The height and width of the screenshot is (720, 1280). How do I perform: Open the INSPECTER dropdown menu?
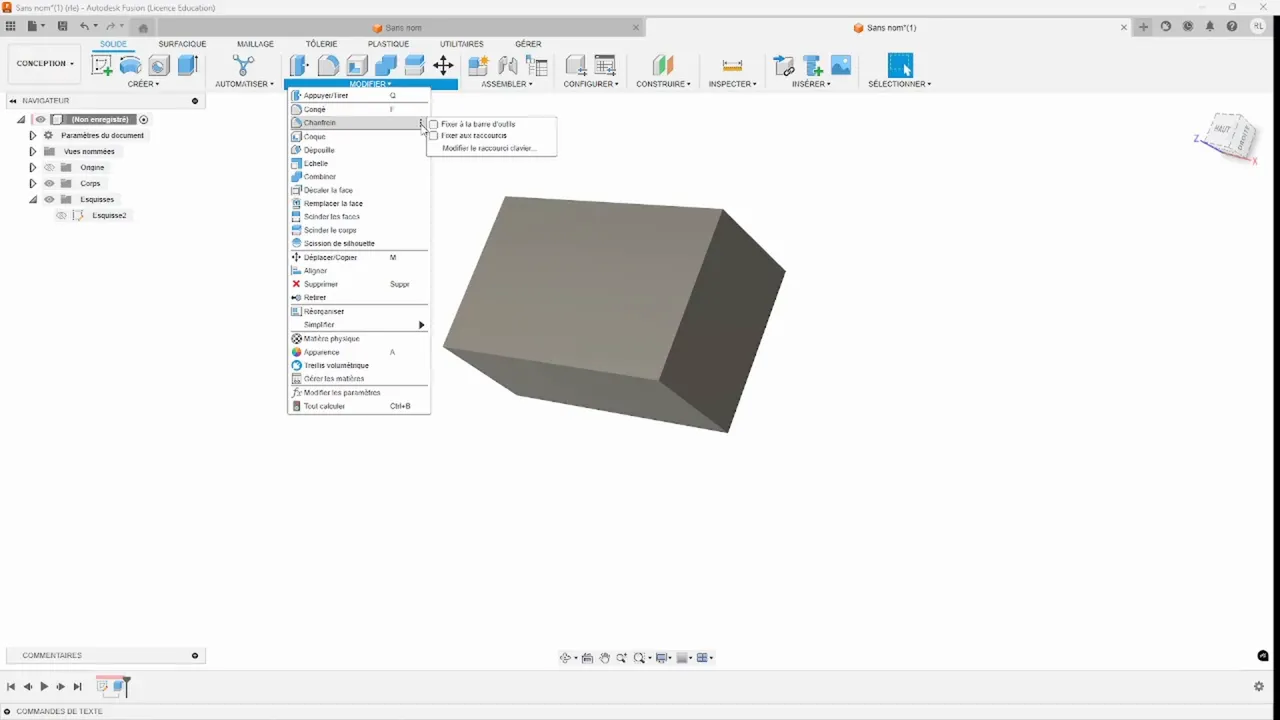click(732, 84)
